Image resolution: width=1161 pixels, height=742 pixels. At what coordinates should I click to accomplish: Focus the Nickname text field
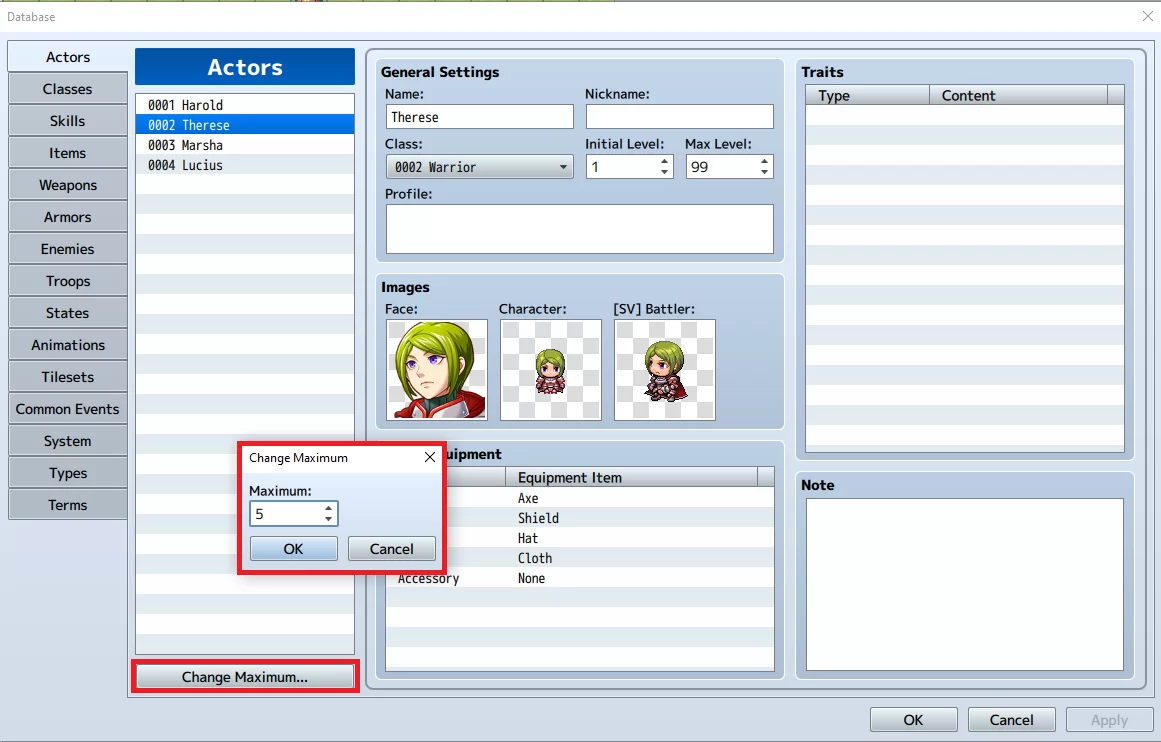[x=680, y=117]
